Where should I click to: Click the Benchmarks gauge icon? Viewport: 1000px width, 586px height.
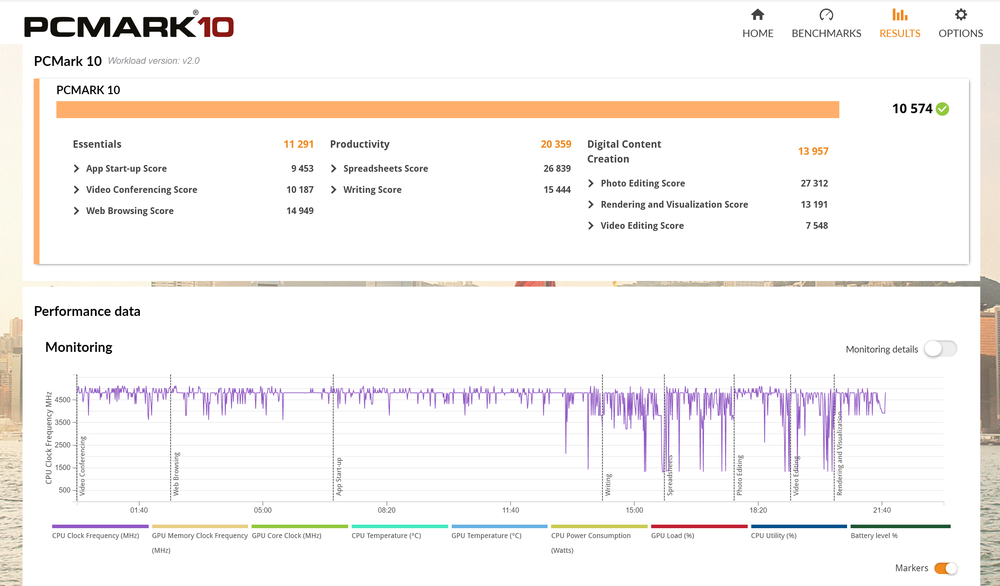[x=826, y=14]
